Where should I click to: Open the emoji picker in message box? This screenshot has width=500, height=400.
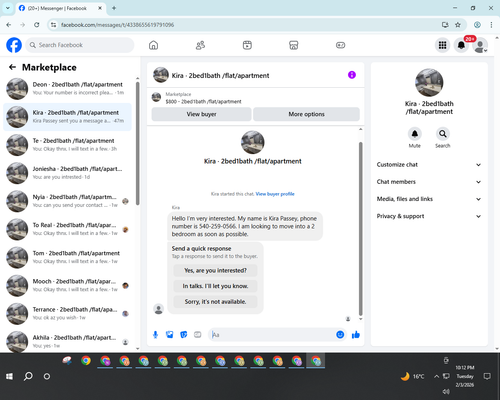pos(340,335)
